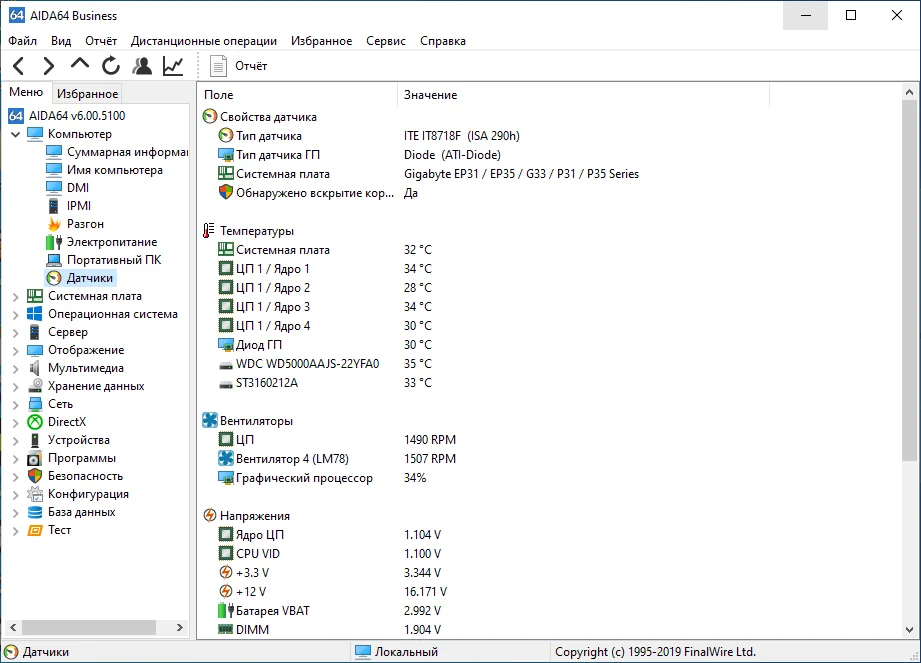This screenshot has width=921, height=663.
Task: Select the IPMI tree item
Action: pos(79,206)
